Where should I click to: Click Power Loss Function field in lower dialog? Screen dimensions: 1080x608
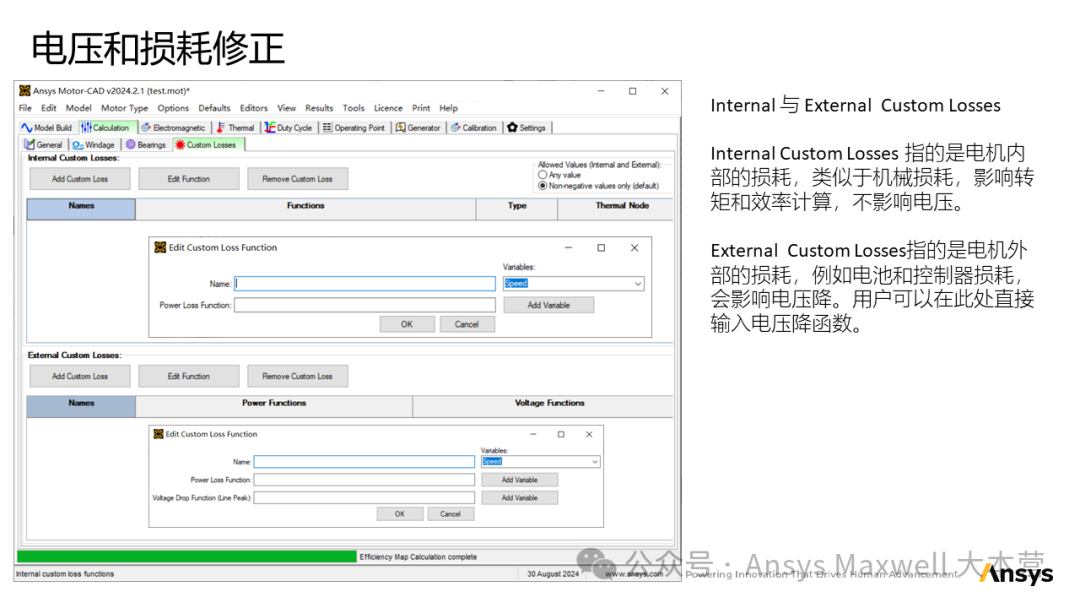(x=364, y=480)
